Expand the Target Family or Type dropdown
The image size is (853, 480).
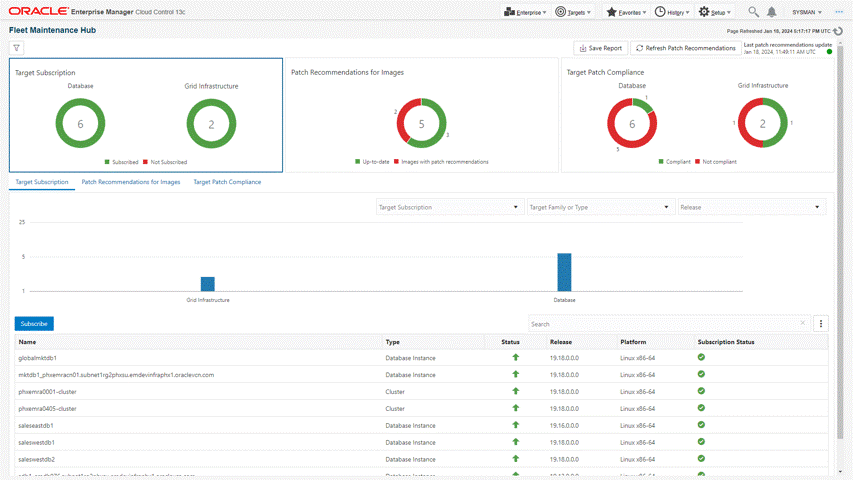(598, 207)
